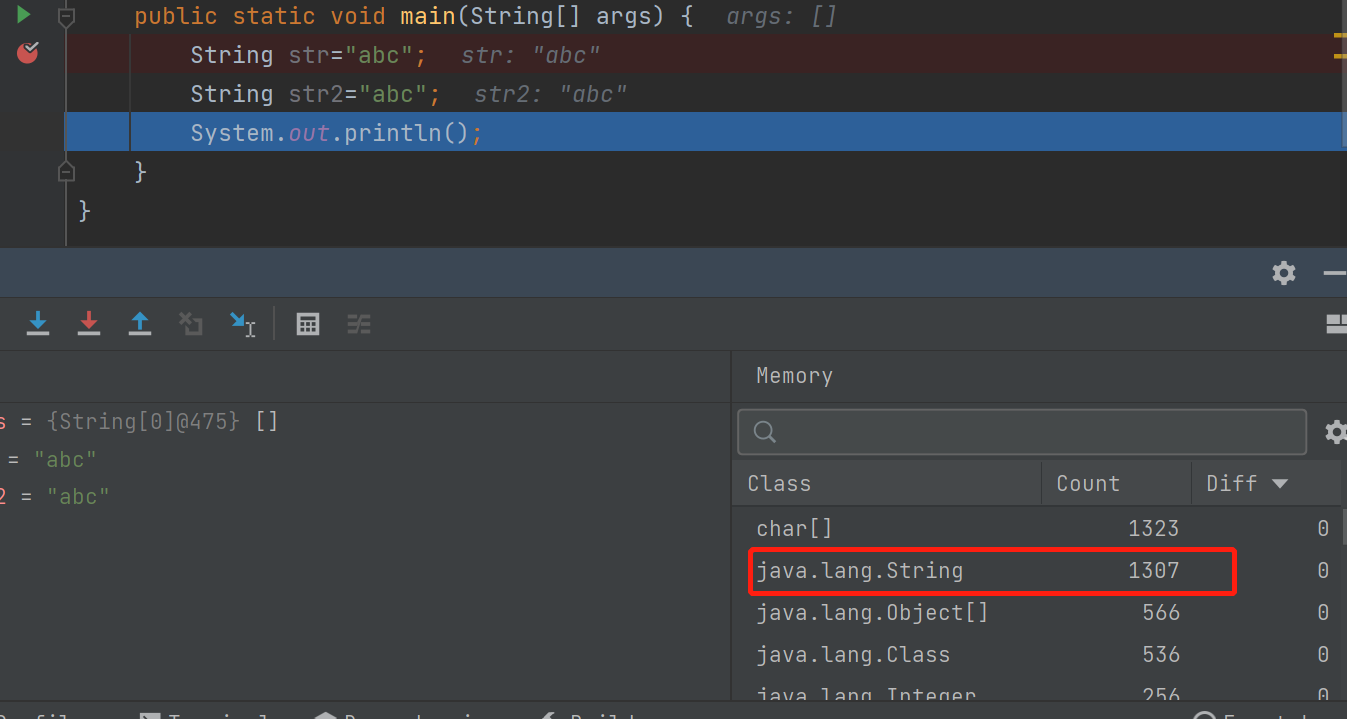The height and width of the screenshot is (719, 1347).
Task: Click count value 536
Action: (1161, 654)
